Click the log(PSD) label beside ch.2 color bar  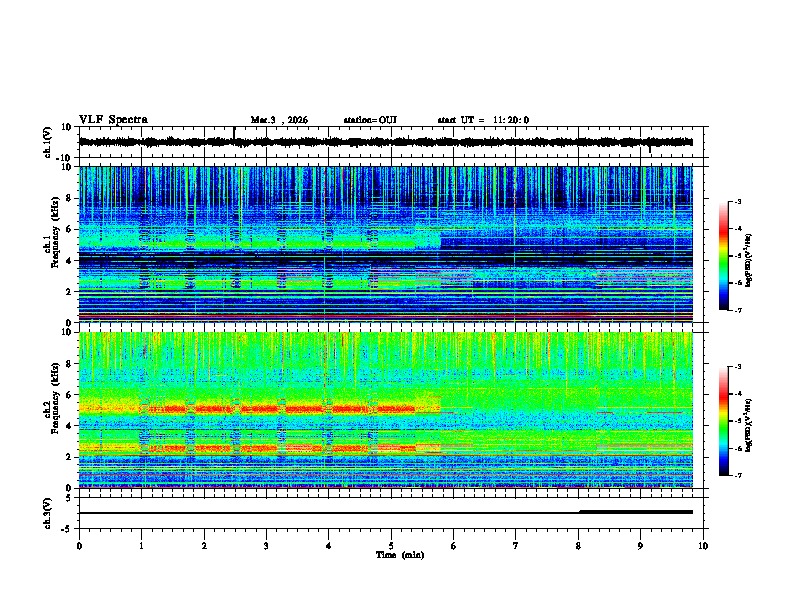[x=749, y=425]
